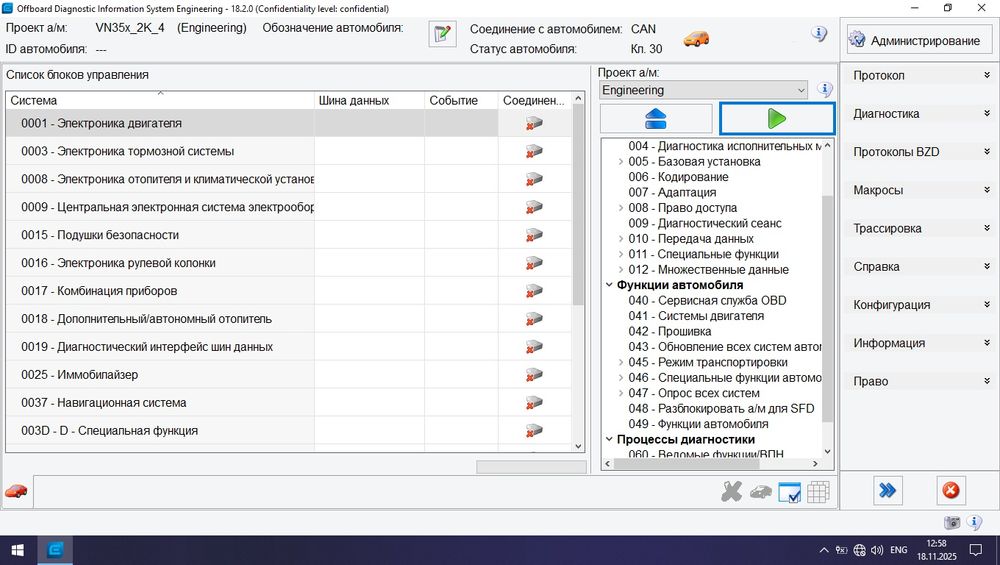Viewport: 1000px width, 565px height.
Task: Click the ODIS app icon in the taskbar
Action: click(x=55, y=550)
